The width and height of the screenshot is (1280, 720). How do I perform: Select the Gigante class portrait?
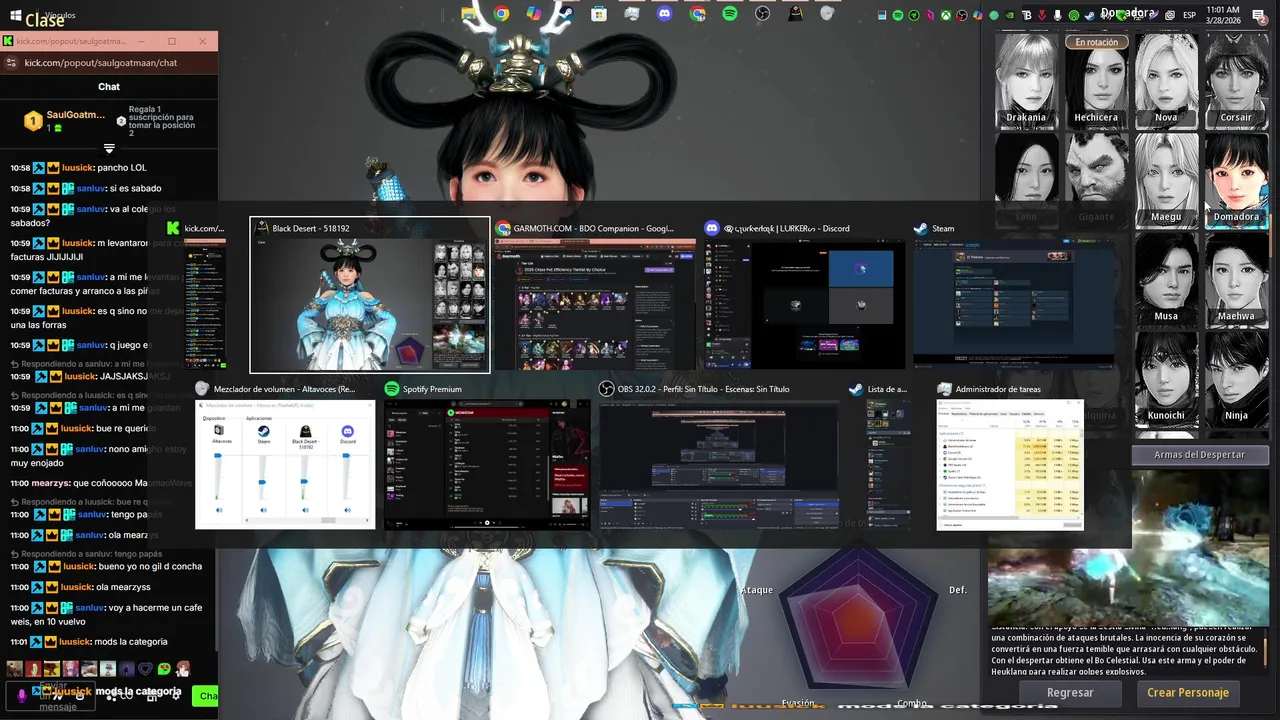pos(1096,180)
